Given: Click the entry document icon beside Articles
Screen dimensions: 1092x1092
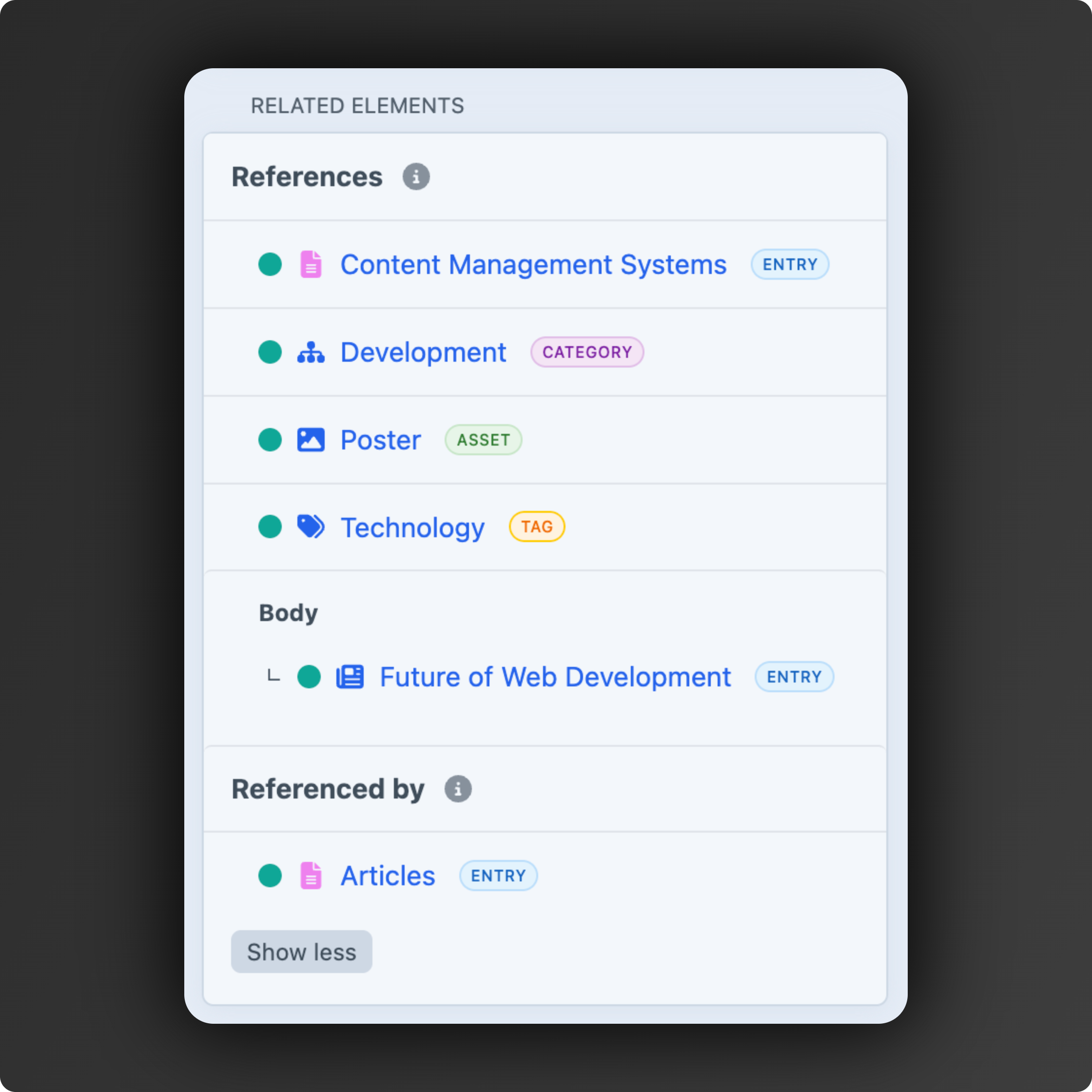Looking at the screenshot, I should coord(311,876).
